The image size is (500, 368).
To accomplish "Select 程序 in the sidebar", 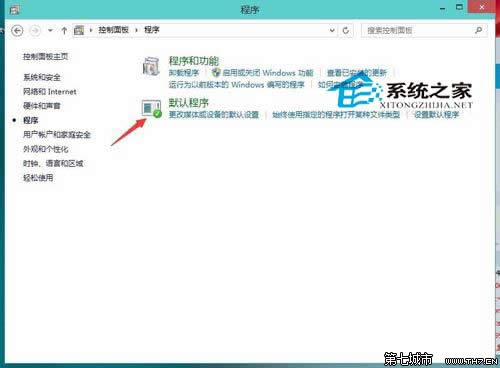I will [31, 120].
